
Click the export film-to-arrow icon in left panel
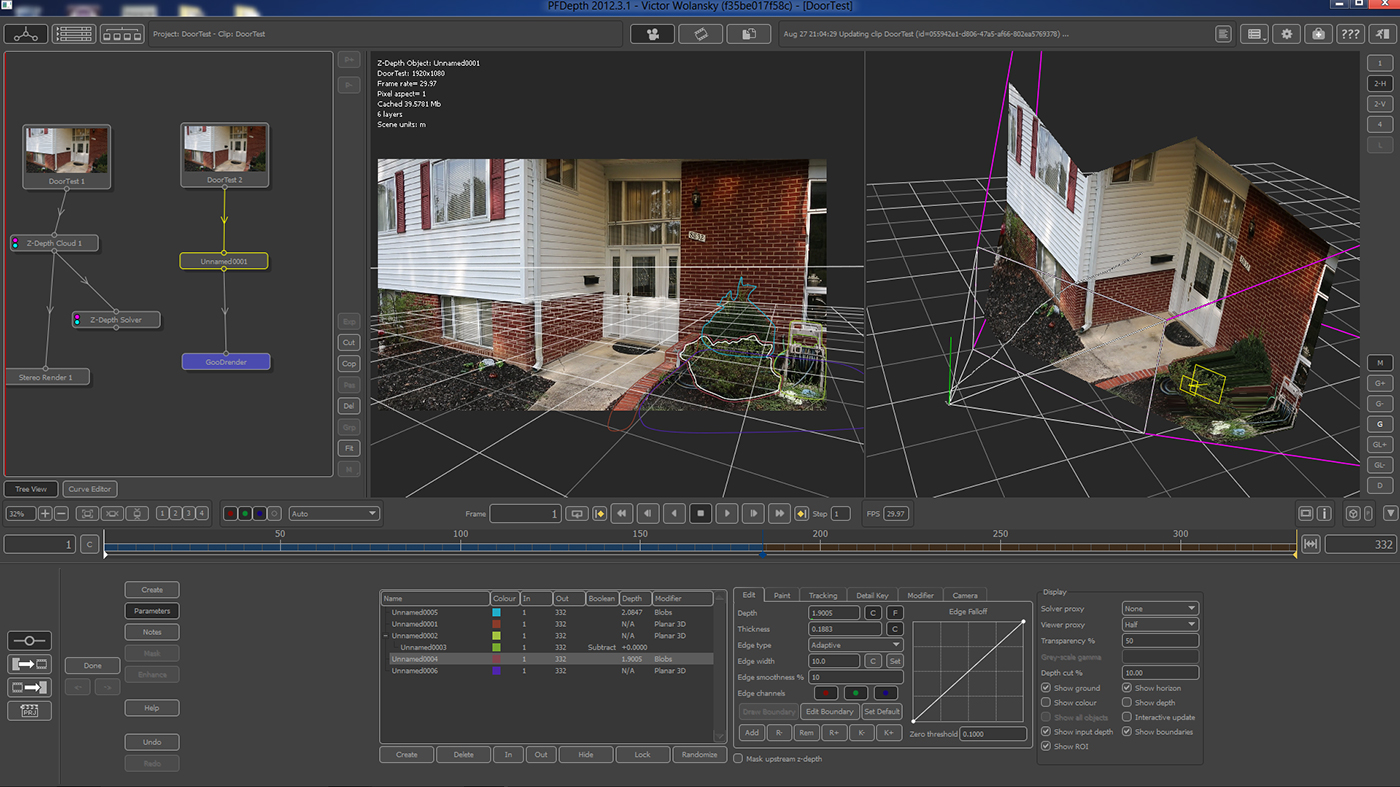pyautogui.click(x=29, y=687)
